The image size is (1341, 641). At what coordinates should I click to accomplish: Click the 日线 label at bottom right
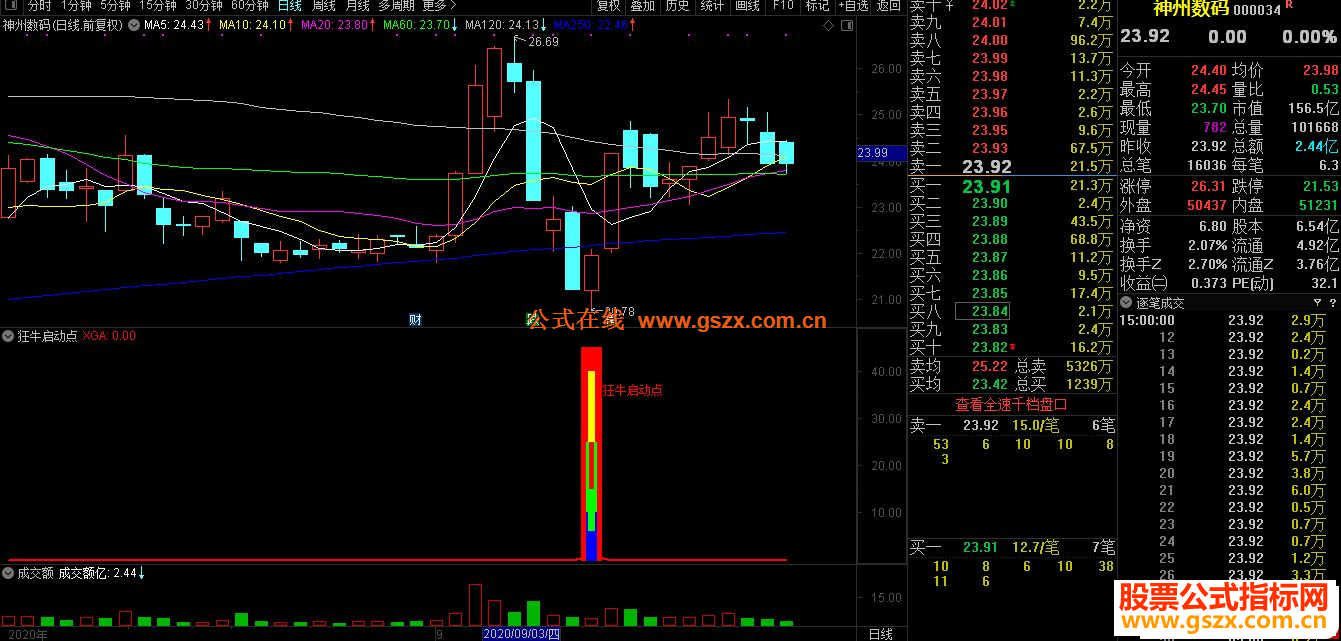[x=880, y=634]
